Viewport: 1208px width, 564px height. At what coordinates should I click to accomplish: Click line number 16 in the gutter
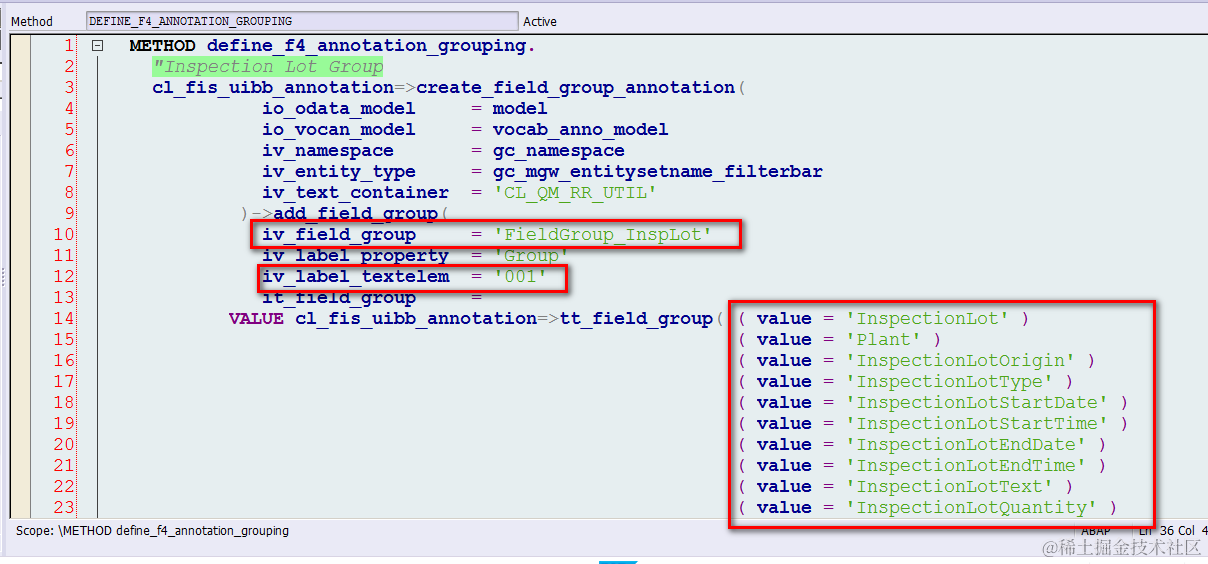[x=64, y=361]
